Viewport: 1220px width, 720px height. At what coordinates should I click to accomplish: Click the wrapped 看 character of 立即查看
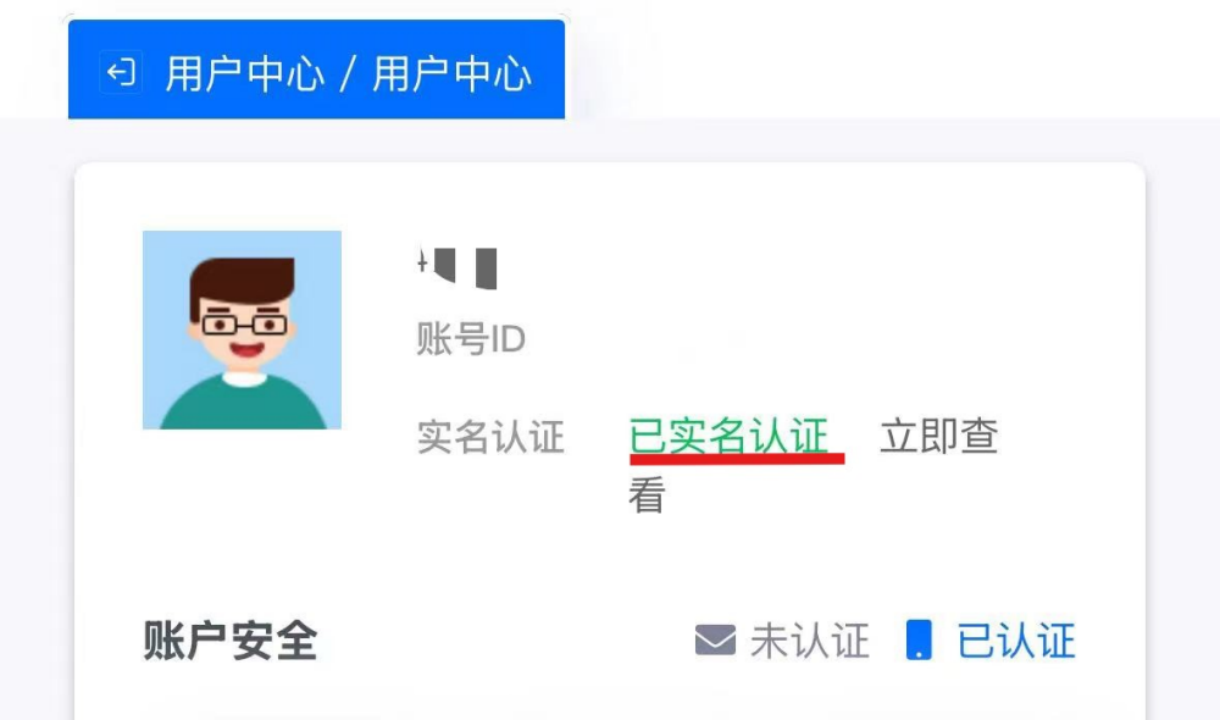(x=646, y=496)
